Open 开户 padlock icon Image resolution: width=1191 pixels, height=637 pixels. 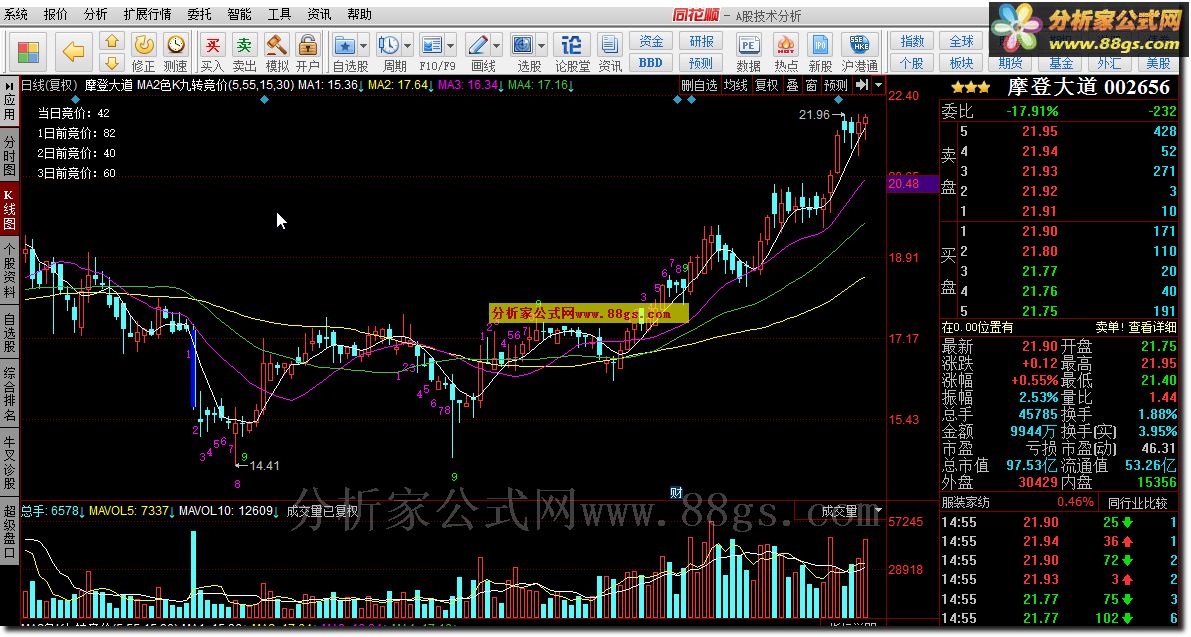point(308,52)
